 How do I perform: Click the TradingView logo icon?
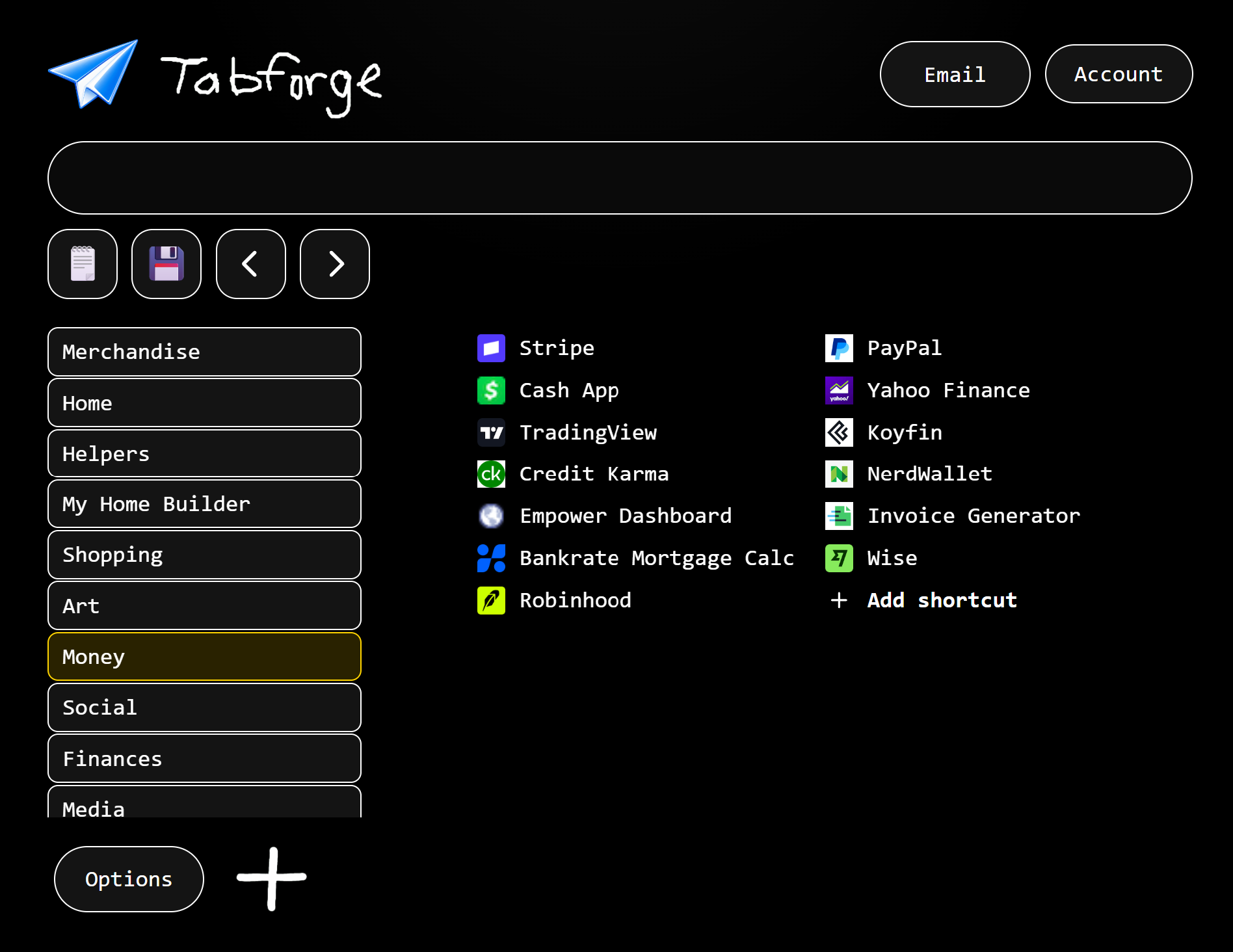coord(491,432)
